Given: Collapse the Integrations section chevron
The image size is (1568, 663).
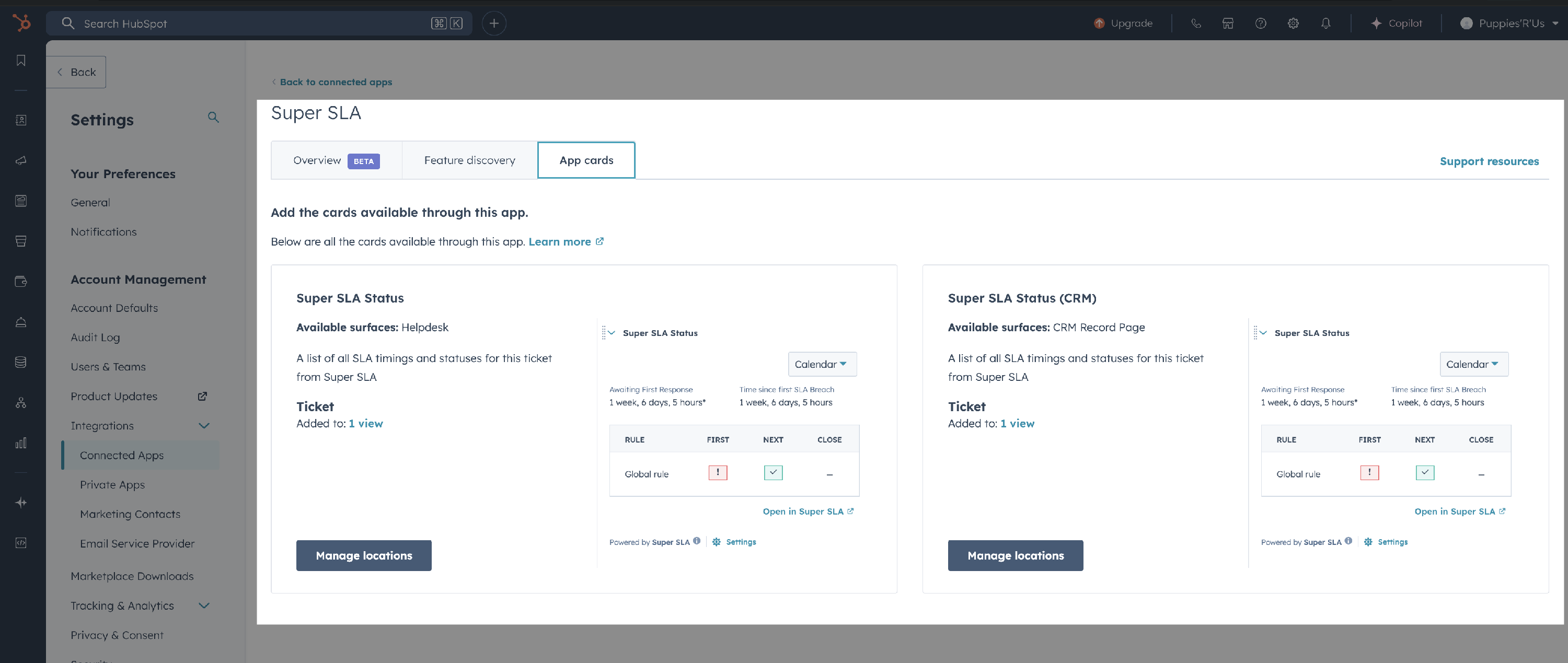Looking at the screenshot, I should point(204,425).
